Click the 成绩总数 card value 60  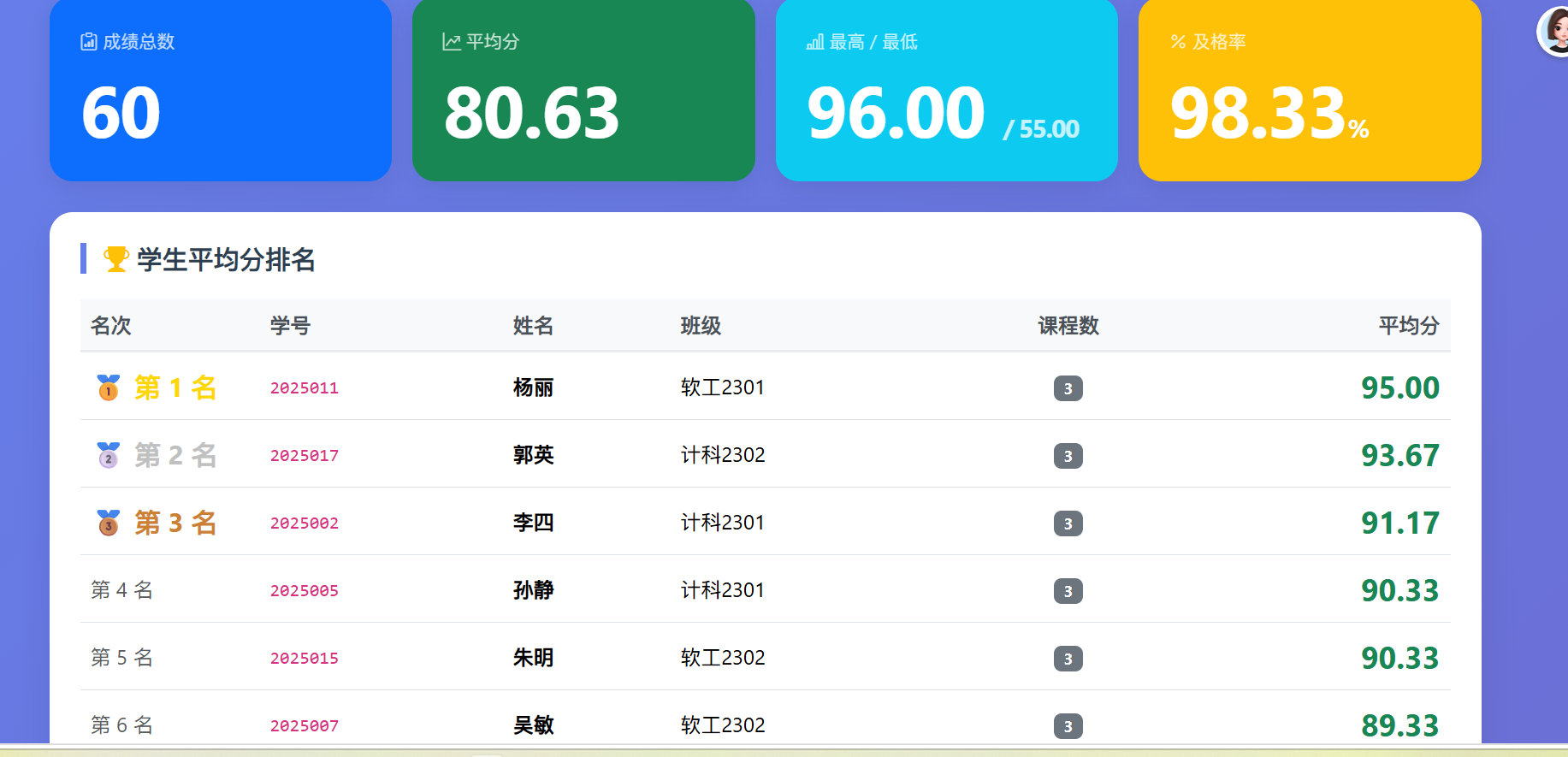pos(121,113)
